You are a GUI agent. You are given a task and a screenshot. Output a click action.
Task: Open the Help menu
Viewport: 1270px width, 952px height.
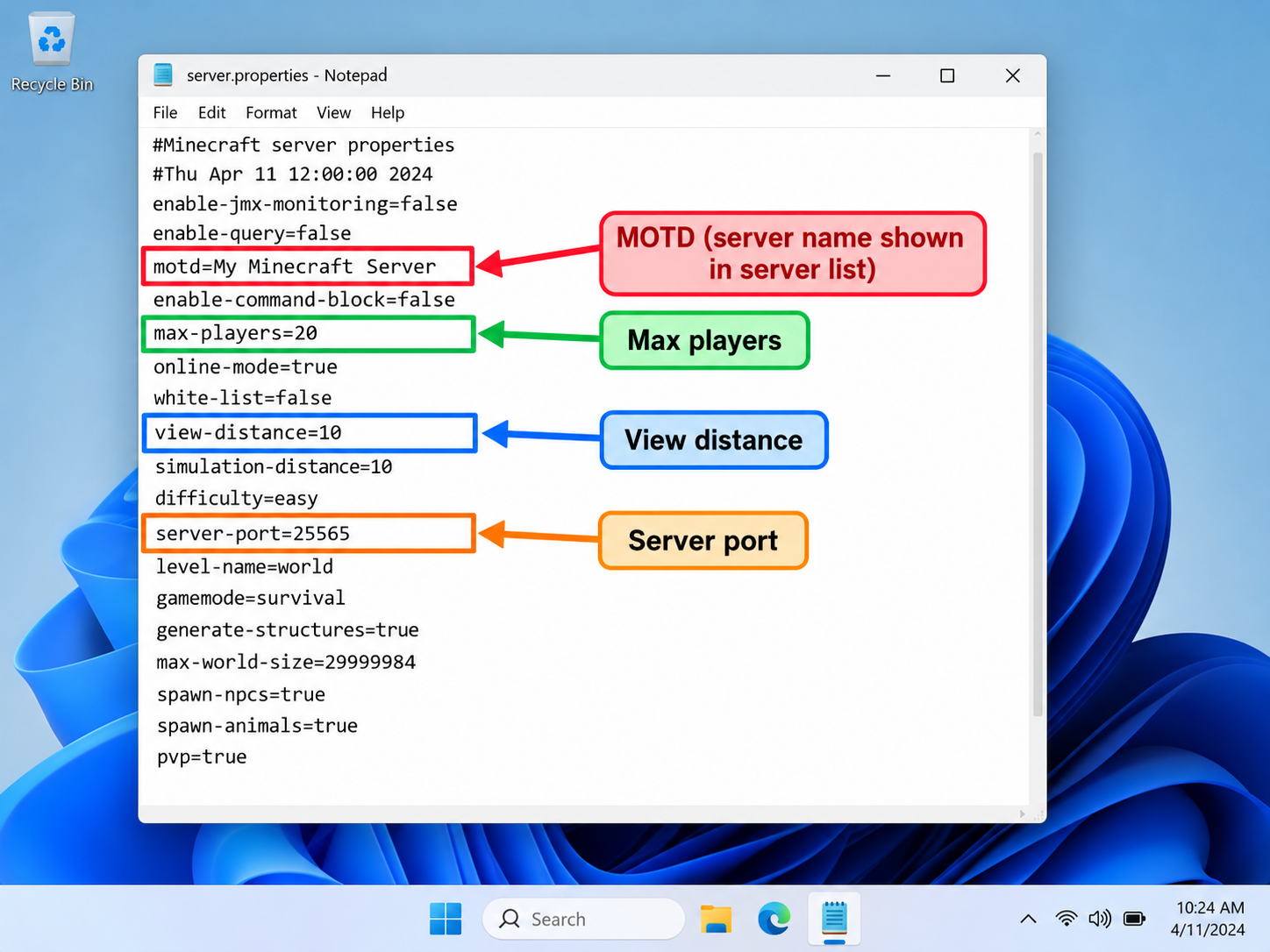388,112
